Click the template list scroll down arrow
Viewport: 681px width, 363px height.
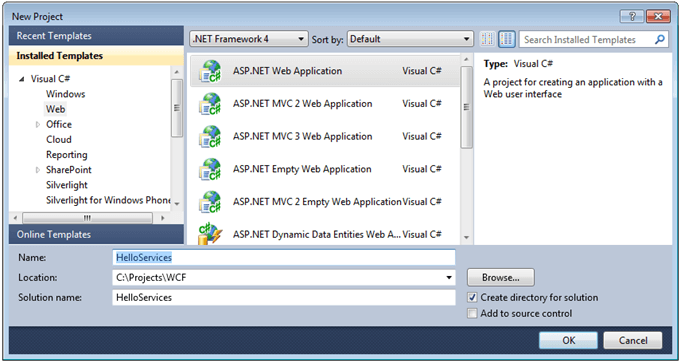point(466,238)
